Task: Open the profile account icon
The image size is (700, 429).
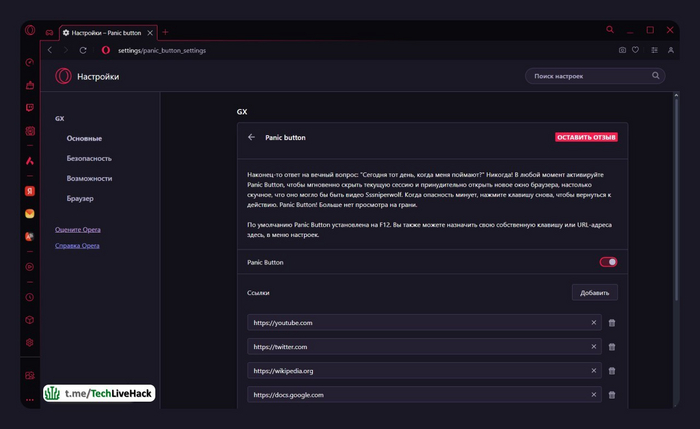Action: [671, 50]
